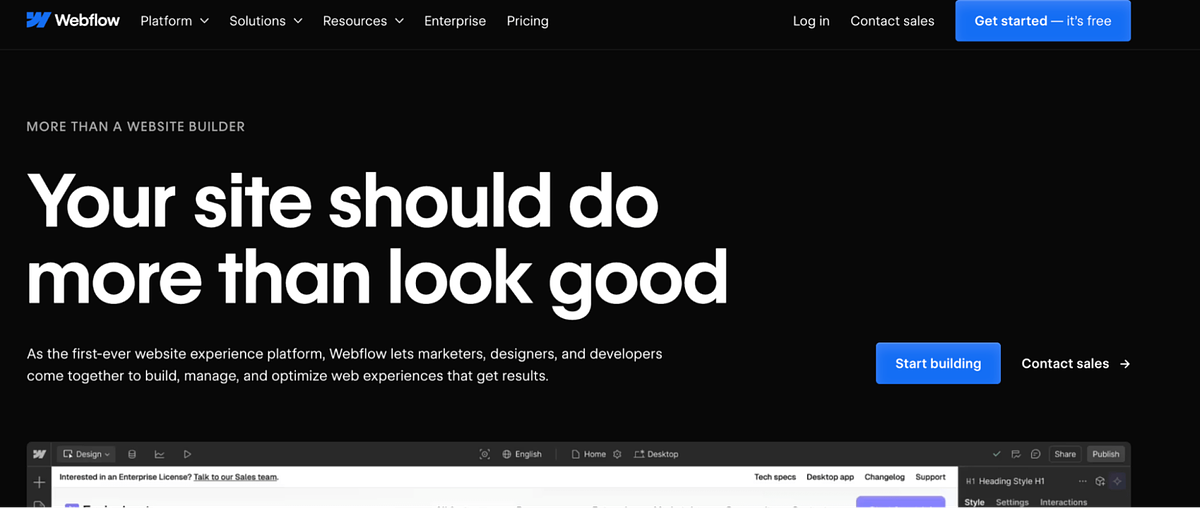The width and height of the screenshot is (1200, 508).
Task: Open the comments bubble icon near Share
Action: coord(1035,454)
